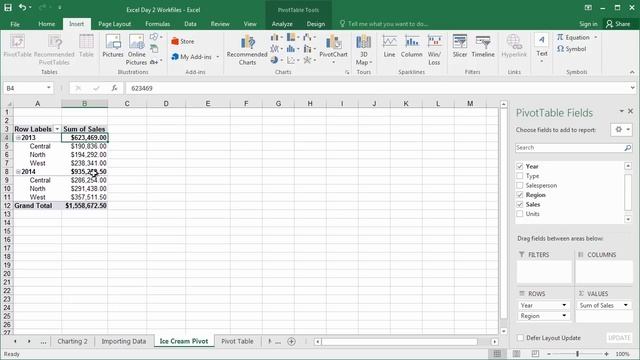Viewport: 640px width, 360px height.
Task: Switch to the Home tab
Action: pyautogui.click(x=47, y=24)
